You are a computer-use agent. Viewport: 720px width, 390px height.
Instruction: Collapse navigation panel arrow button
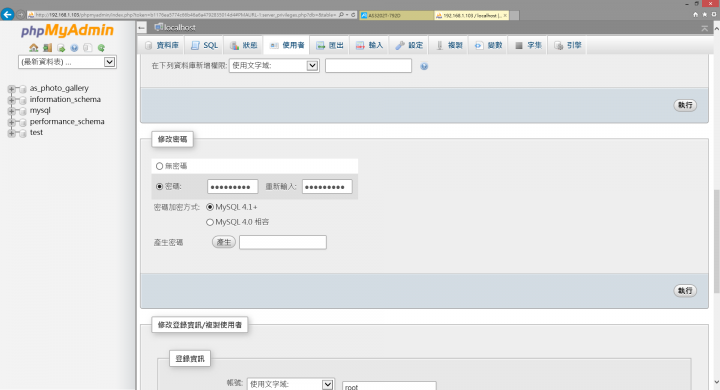141,28
